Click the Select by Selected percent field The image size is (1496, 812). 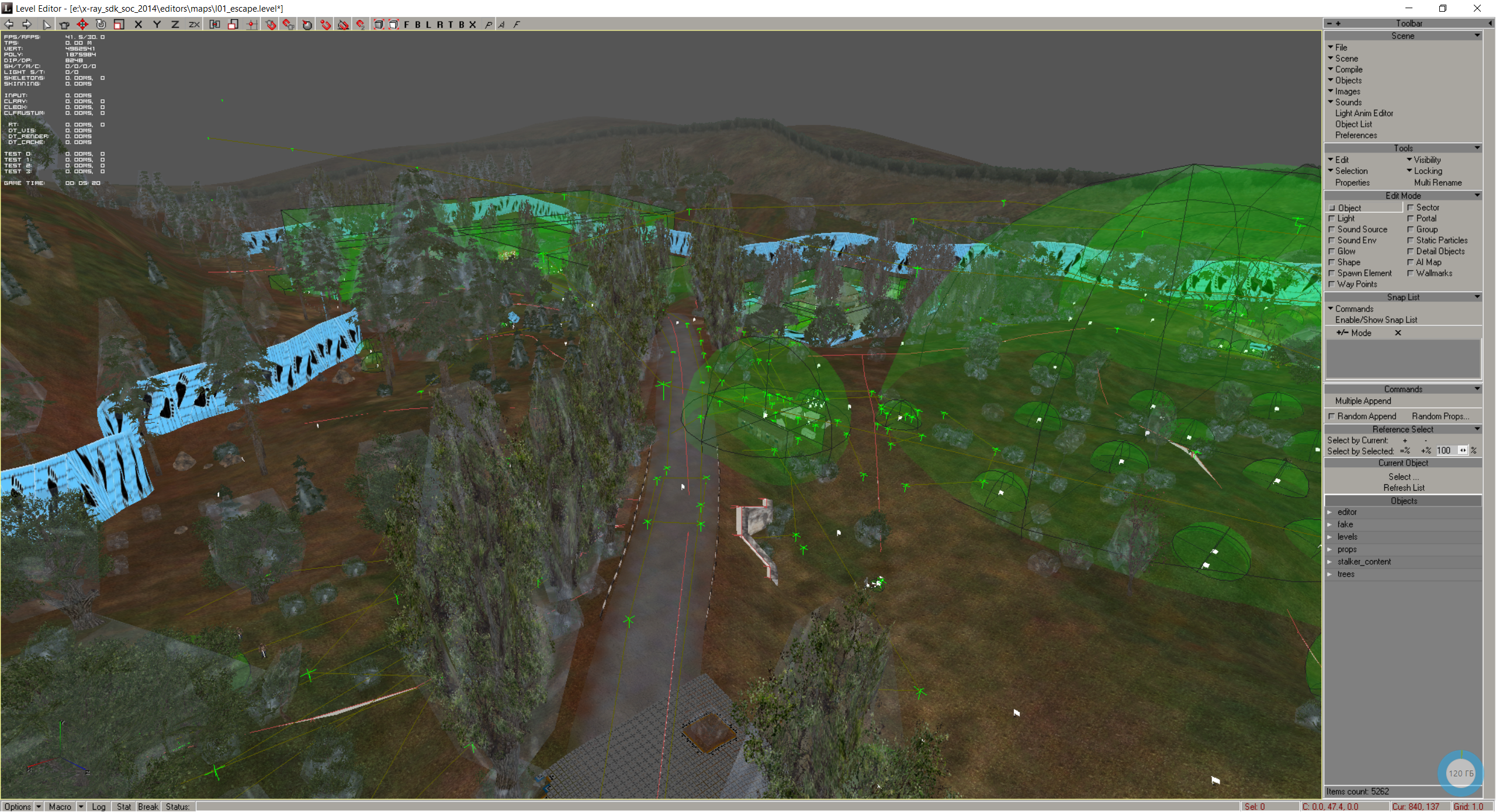tap(1445, 450)
